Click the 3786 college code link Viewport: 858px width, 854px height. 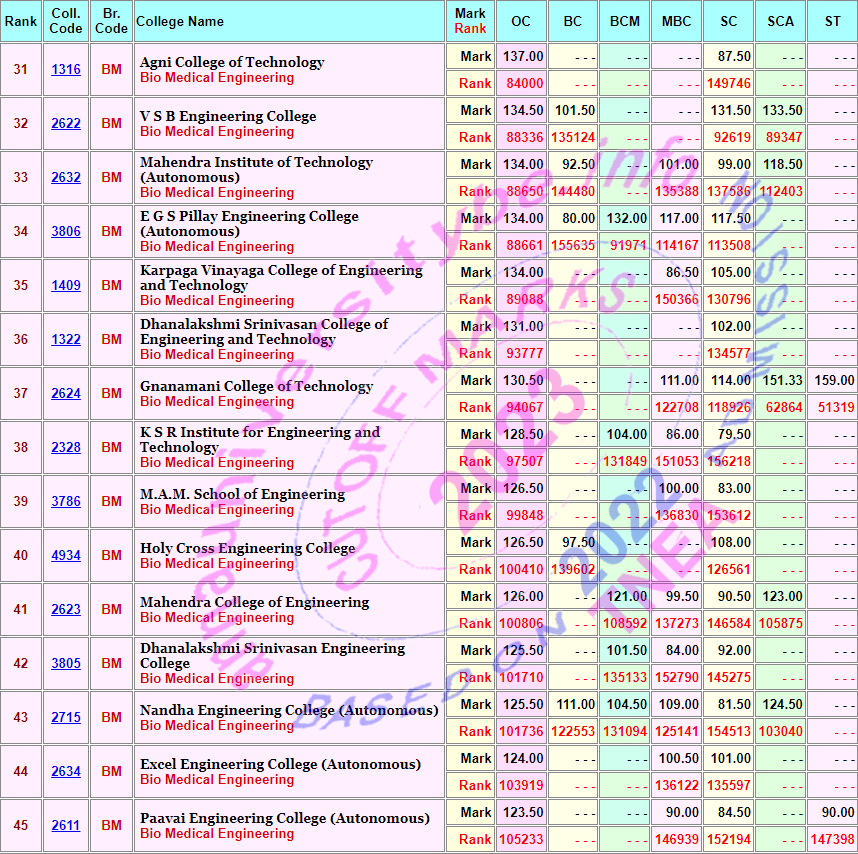tap(66, 502)
